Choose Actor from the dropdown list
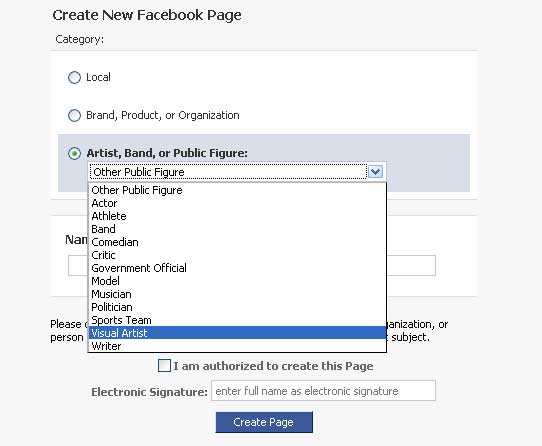This screenshot has height=446, width=542. click(237, 203)
